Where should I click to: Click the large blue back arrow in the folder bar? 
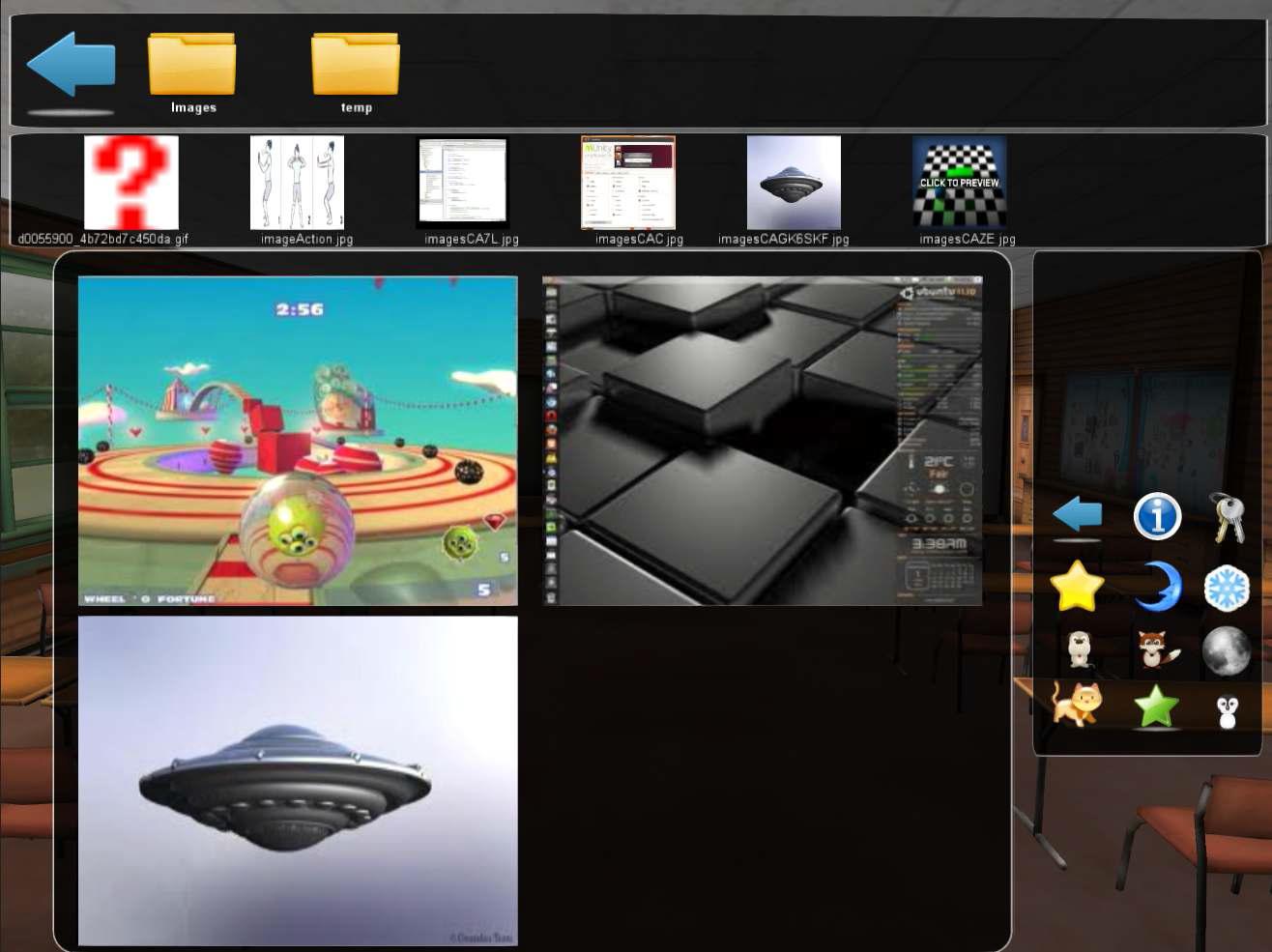coord(72,64)
